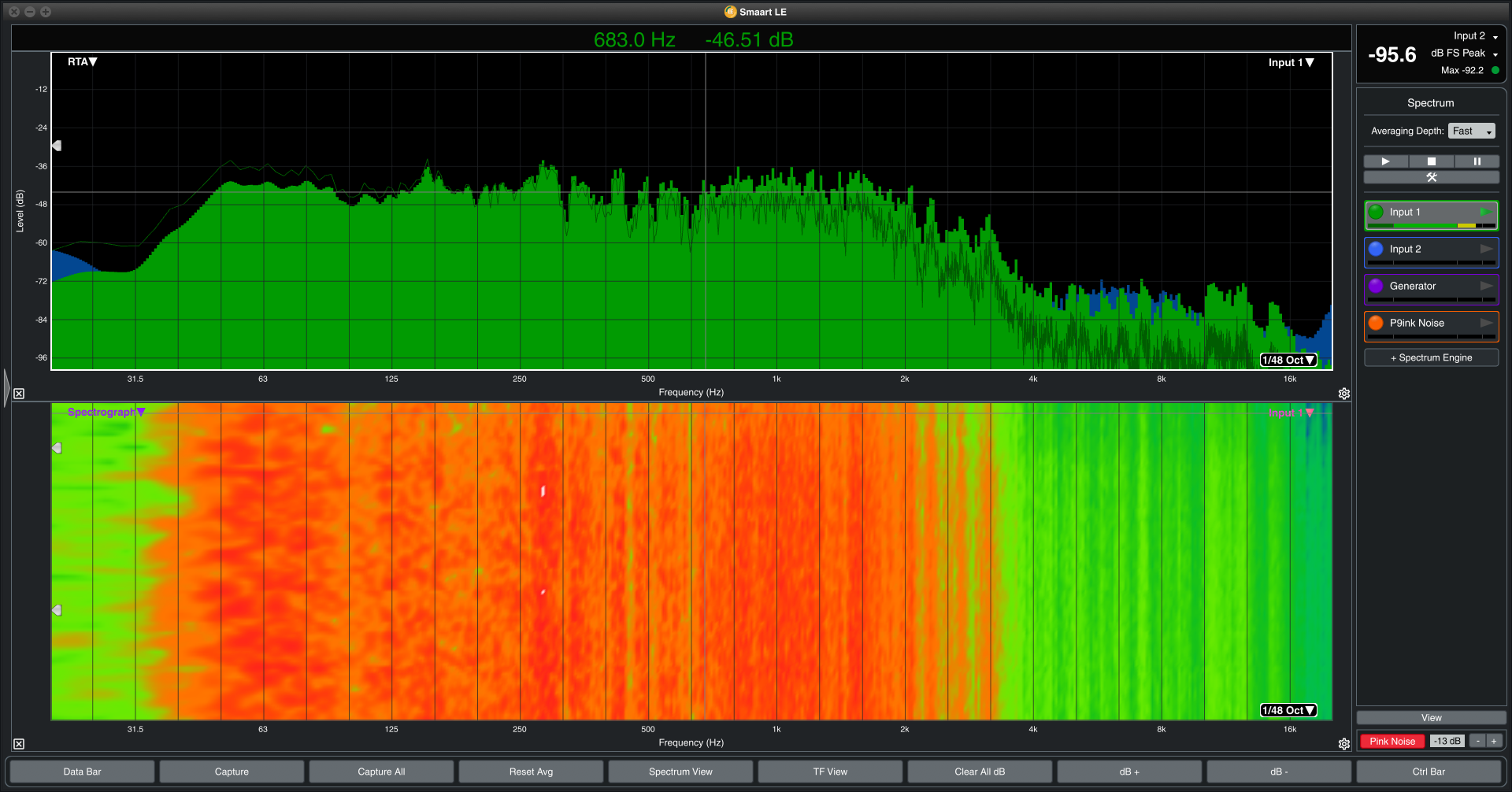This screenshot has width=1512, height=792.
Task: Click the dB + button
Action: pos(1129,772)
